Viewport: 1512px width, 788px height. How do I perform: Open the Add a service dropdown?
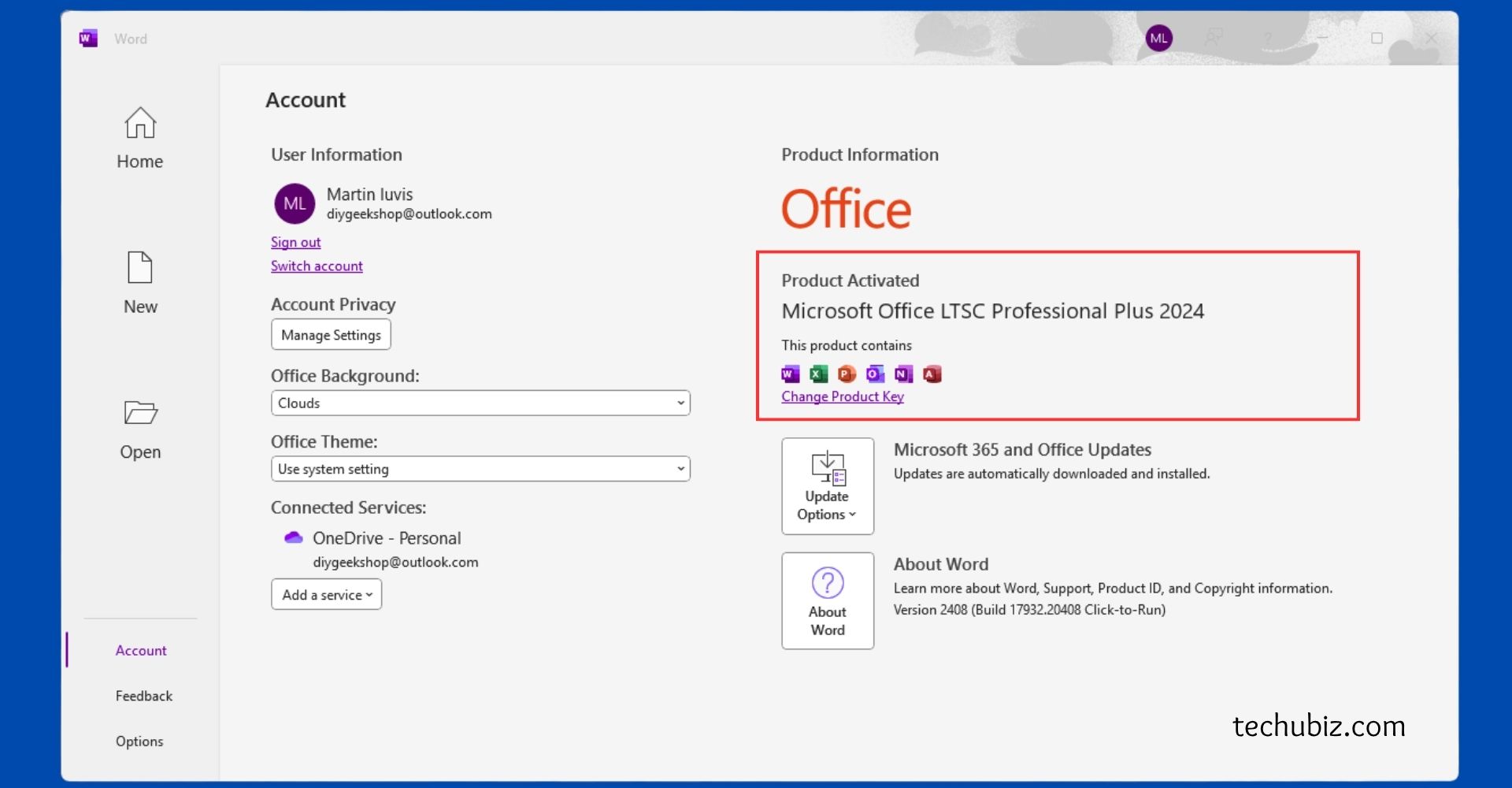[327, 594]
